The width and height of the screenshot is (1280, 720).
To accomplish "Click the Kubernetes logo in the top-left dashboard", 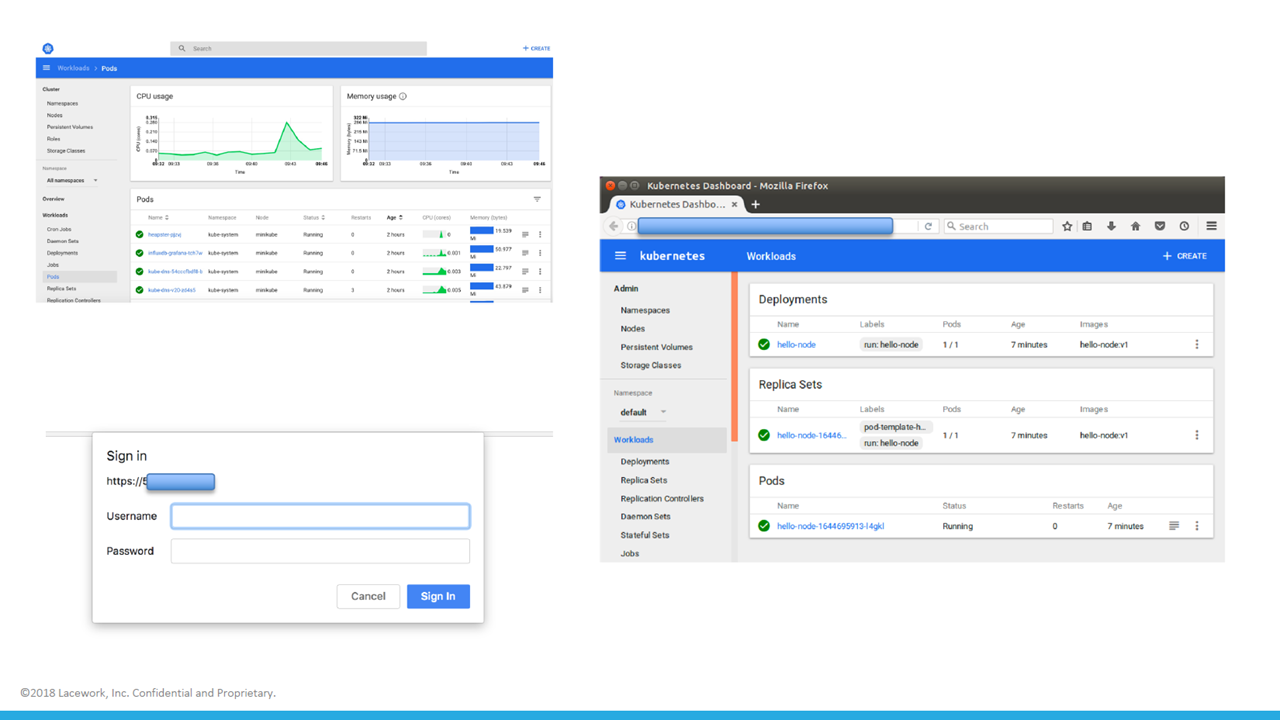I will tap(47, 48).
